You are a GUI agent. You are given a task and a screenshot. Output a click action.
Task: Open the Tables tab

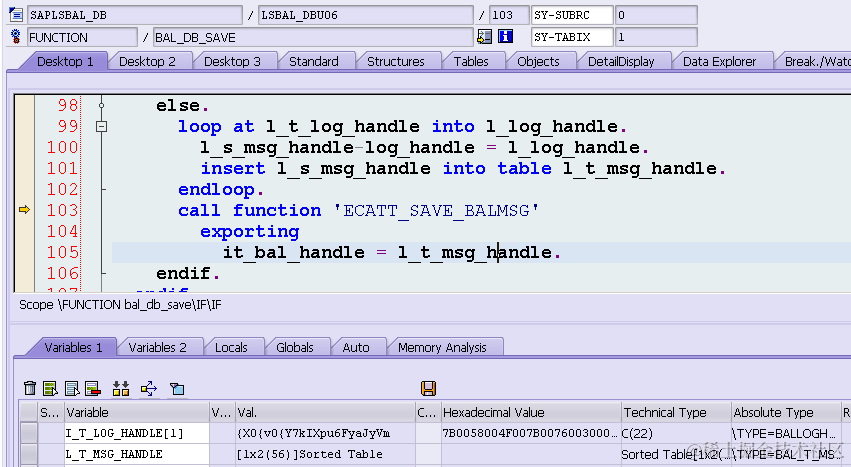[471, 61]
